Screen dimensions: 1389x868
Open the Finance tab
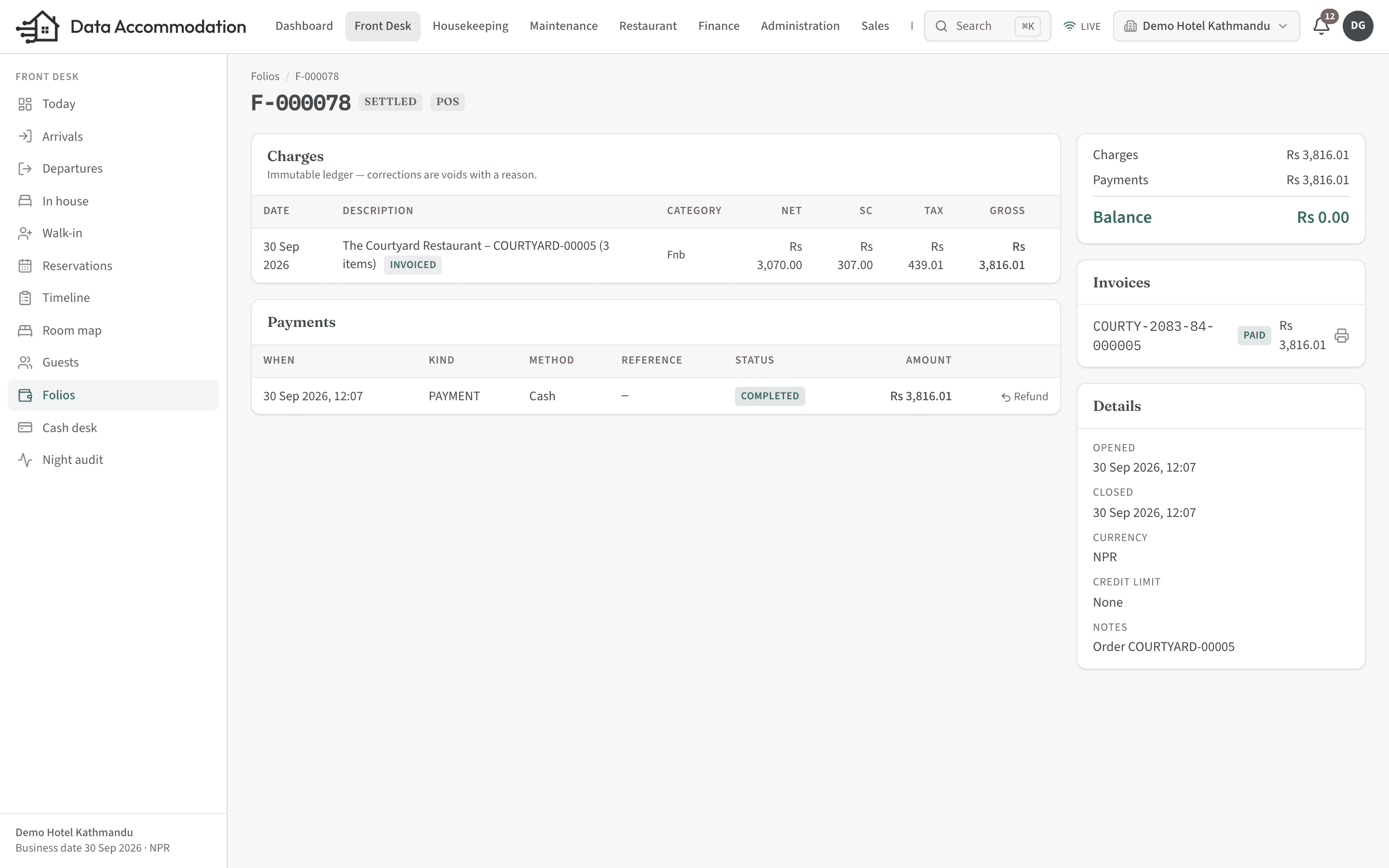[719, 26]
